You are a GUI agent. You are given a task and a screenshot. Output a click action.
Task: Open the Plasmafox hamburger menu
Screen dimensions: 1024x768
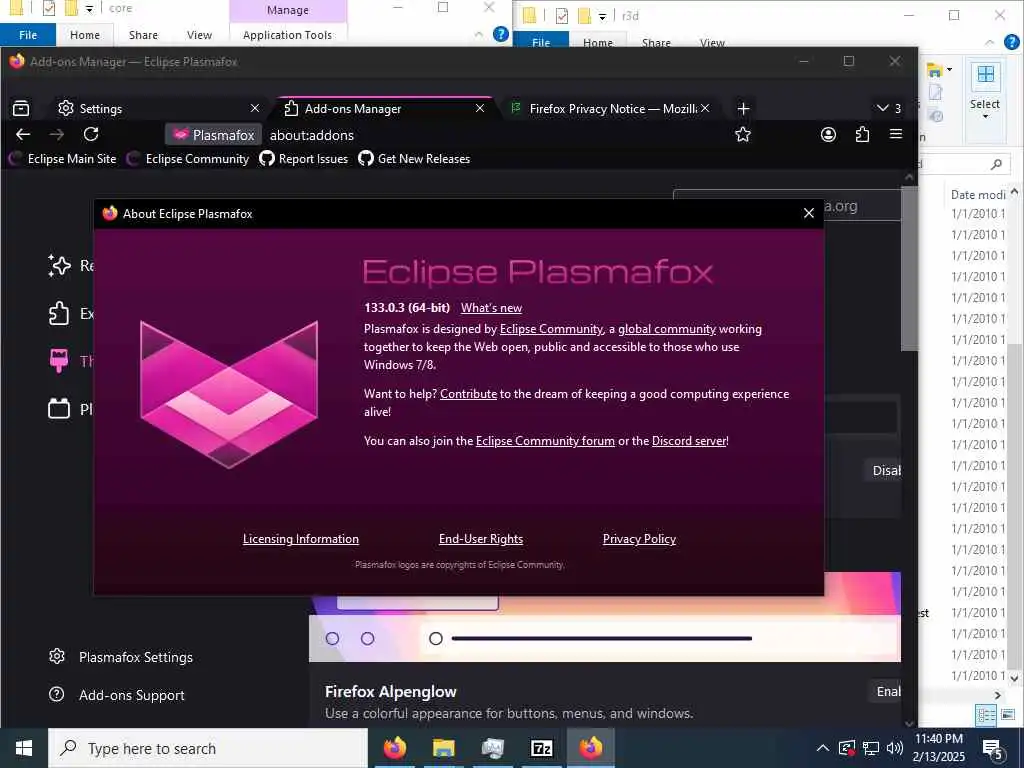point(896,134)
